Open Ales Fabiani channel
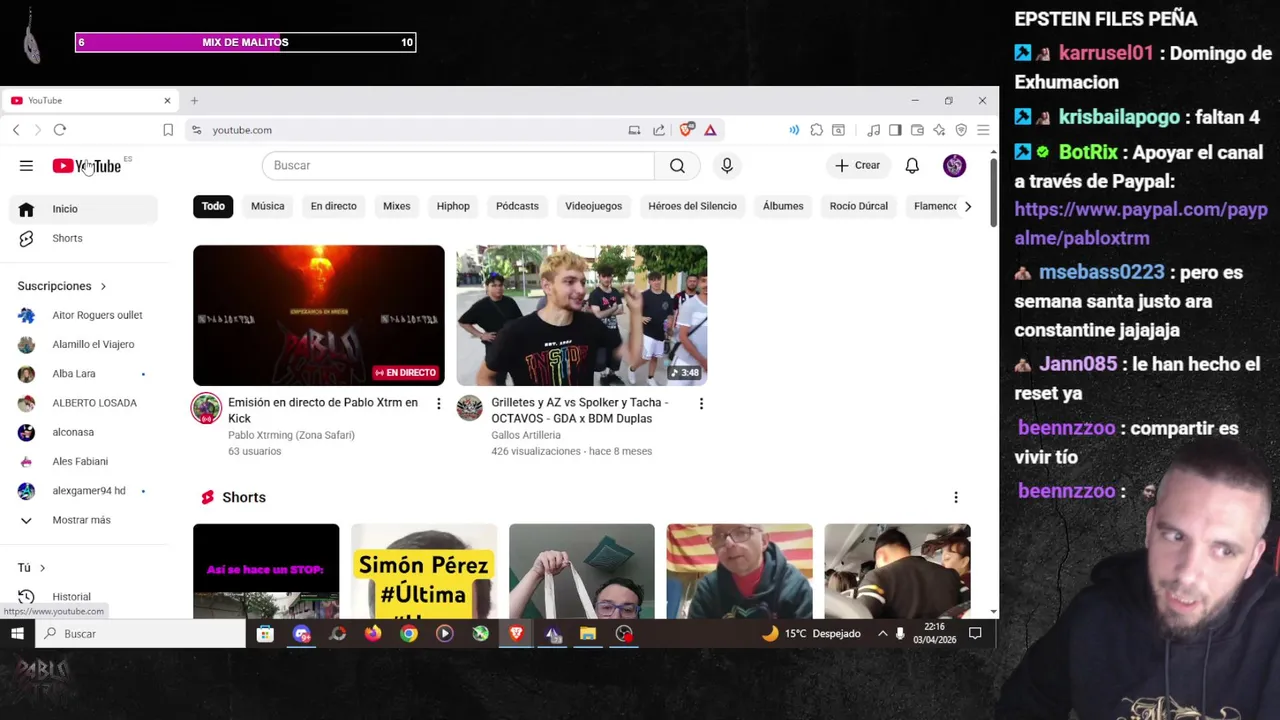Screen dimensions: 1280x720 click(84, 462)
